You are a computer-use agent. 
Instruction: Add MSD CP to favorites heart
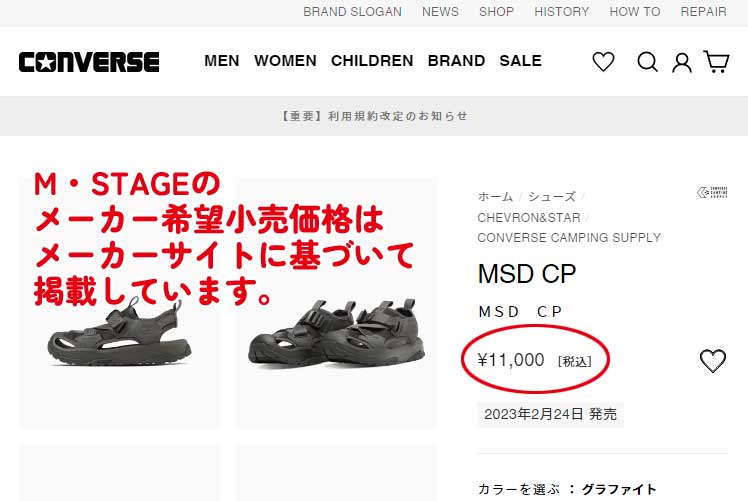click(712, 361)
